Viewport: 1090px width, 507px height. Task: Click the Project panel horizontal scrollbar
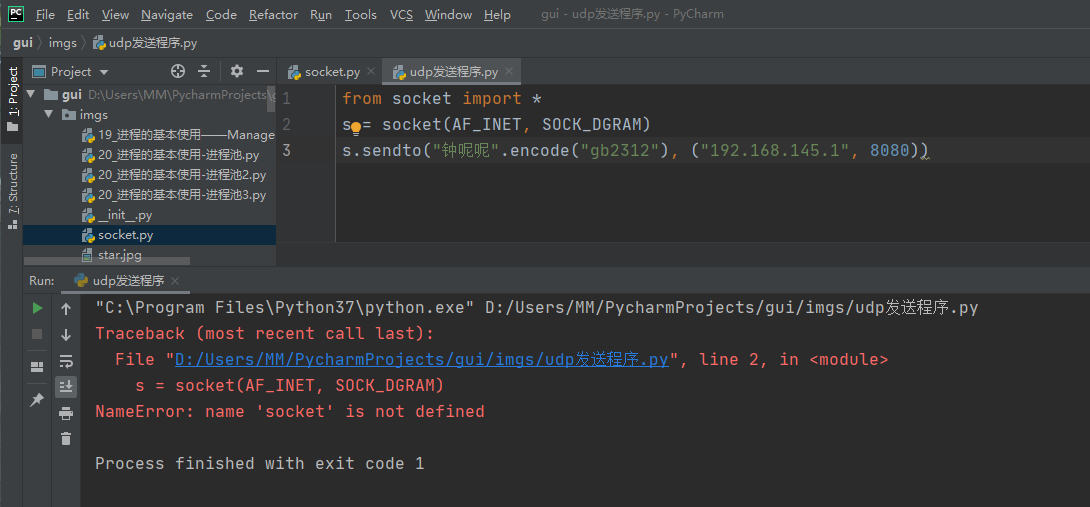(106, 261)
